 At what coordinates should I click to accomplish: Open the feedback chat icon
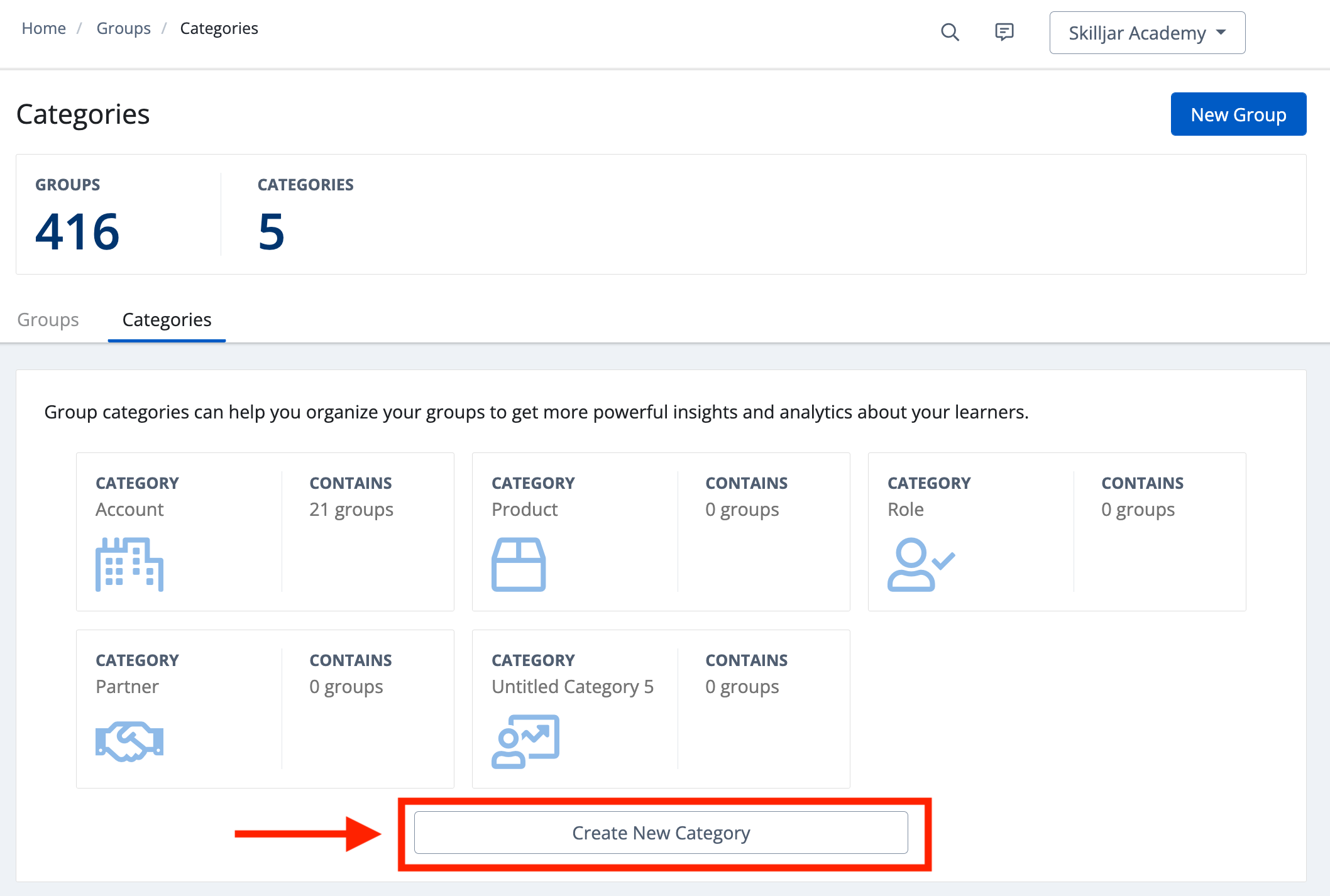pyautogui.click(x=1004, y=32)
